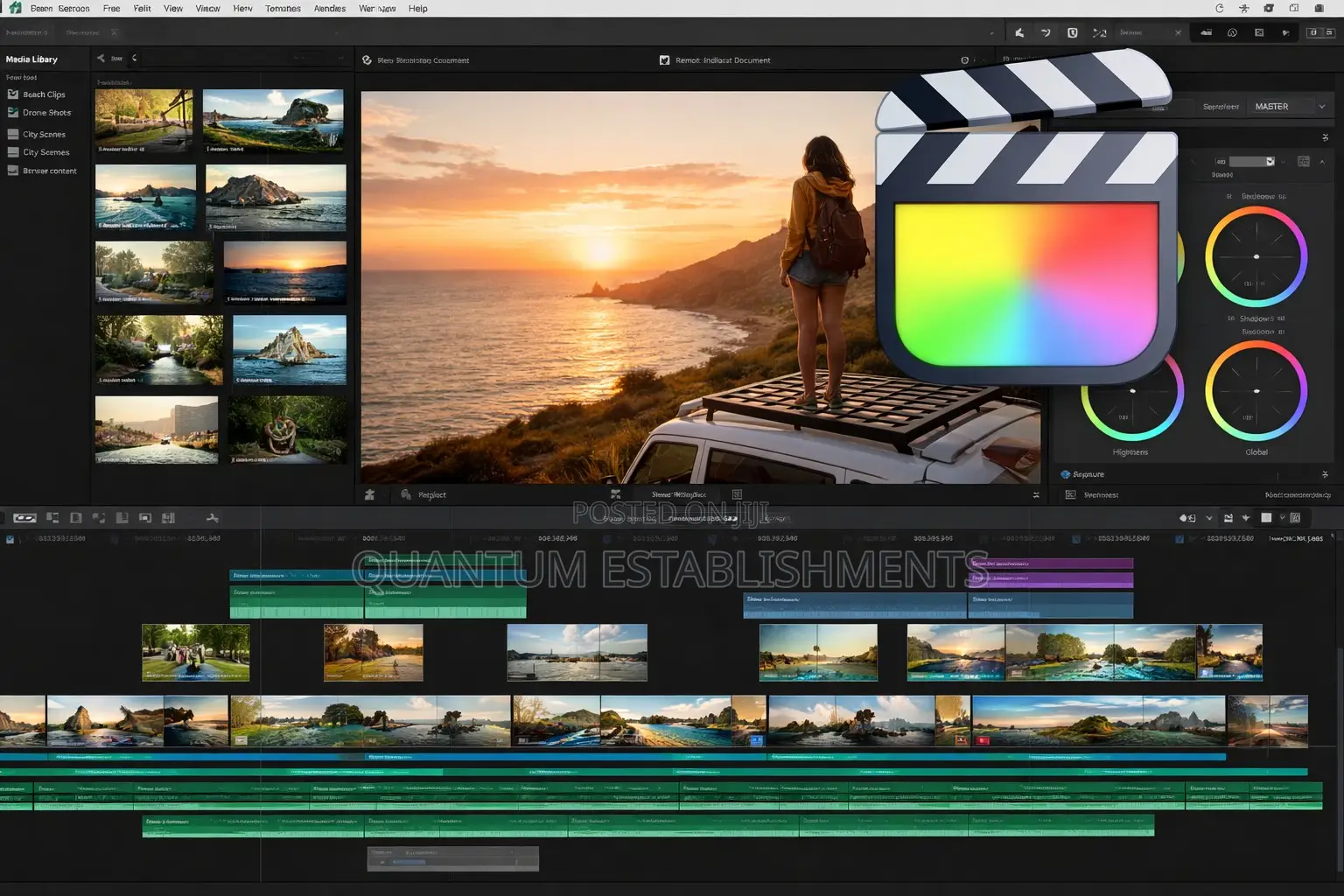Click the wrench tool icon in the timeline toolbar

click(x=212, y=518)
